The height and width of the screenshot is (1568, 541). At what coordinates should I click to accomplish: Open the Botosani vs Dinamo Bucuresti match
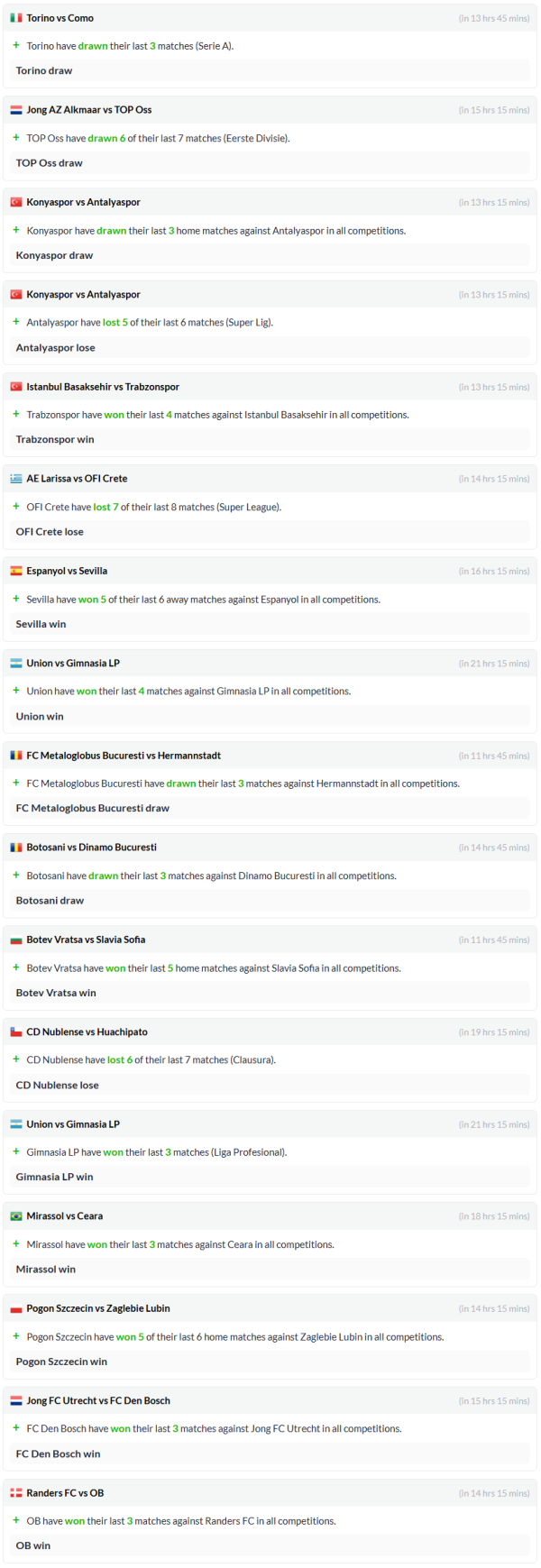[x=91, y=848]
